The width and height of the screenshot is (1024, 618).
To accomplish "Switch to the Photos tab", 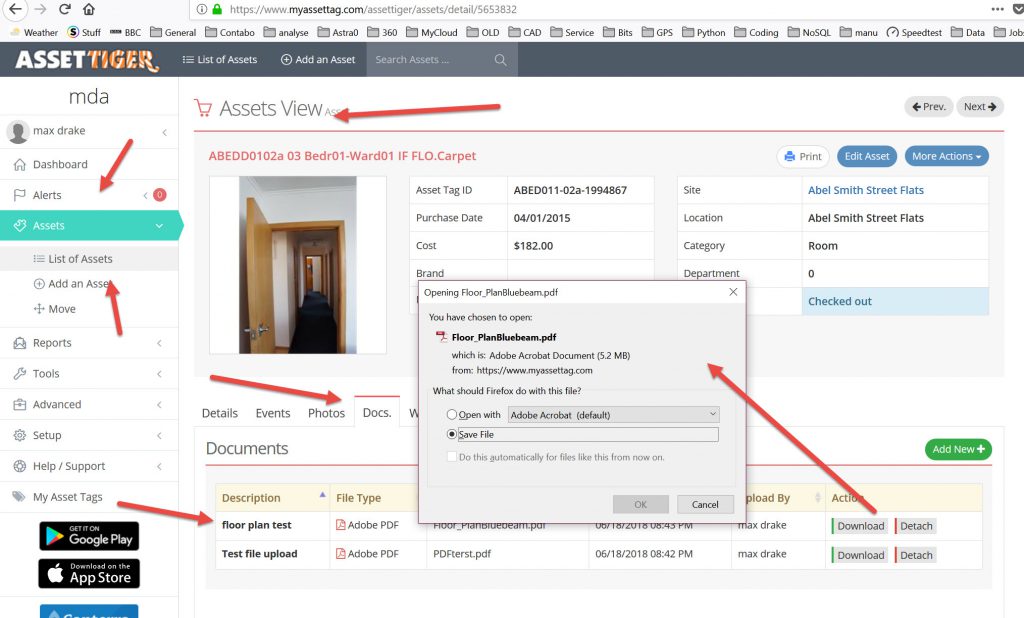I will [326, 413].
